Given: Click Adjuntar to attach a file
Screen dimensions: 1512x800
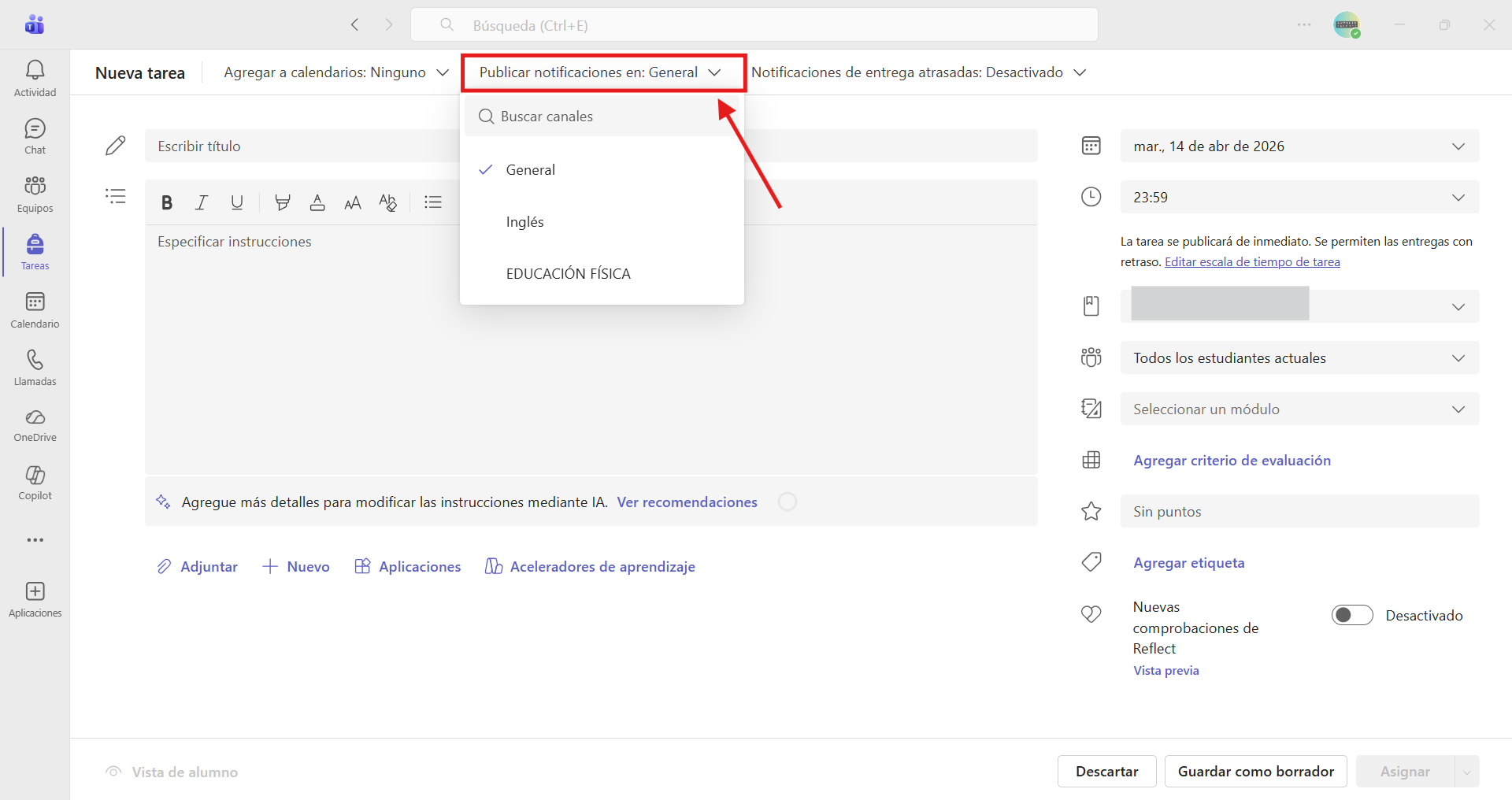Looking at the screenshot, I should coord(197,567).
